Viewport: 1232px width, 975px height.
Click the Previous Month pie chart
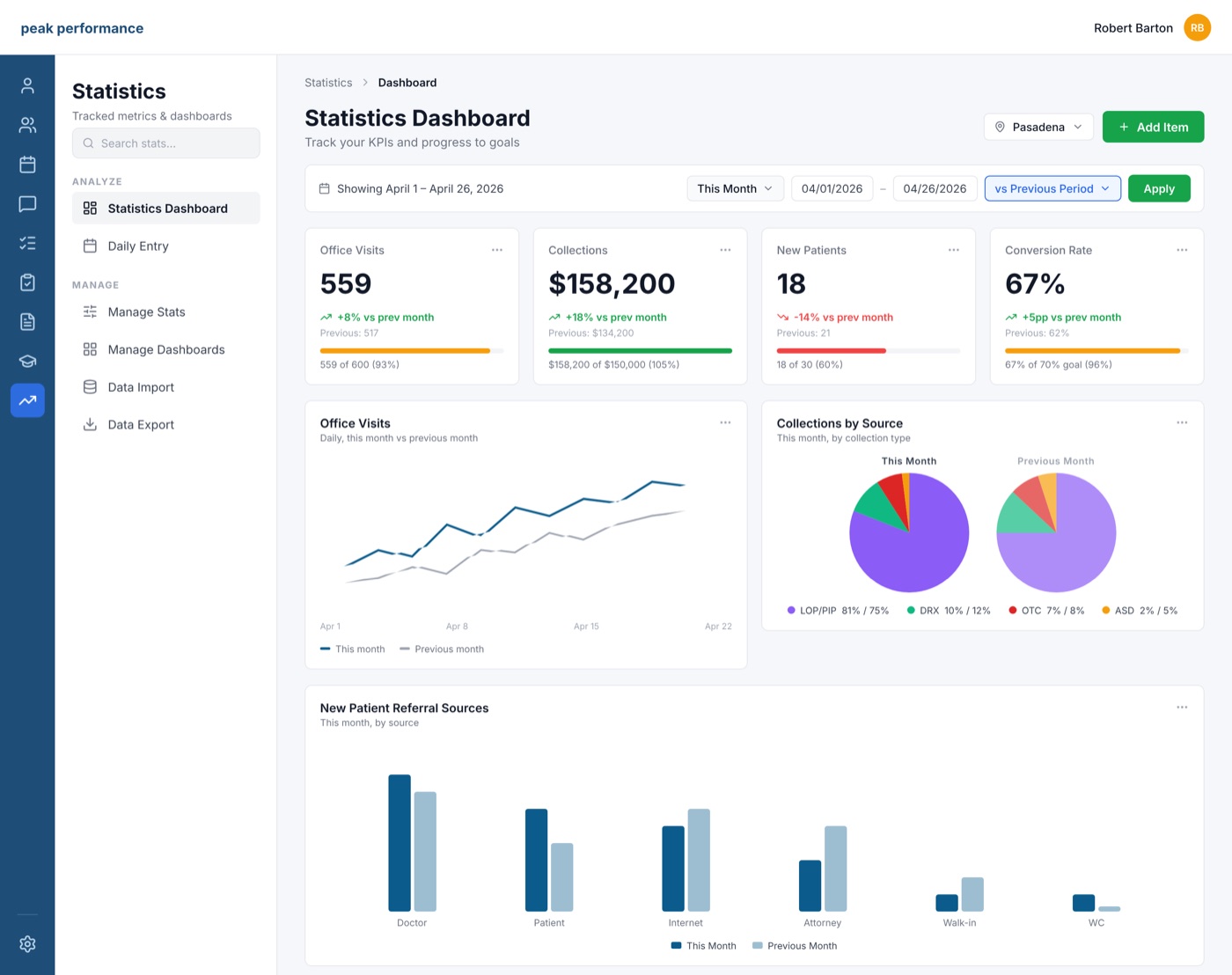[1056, 532]
